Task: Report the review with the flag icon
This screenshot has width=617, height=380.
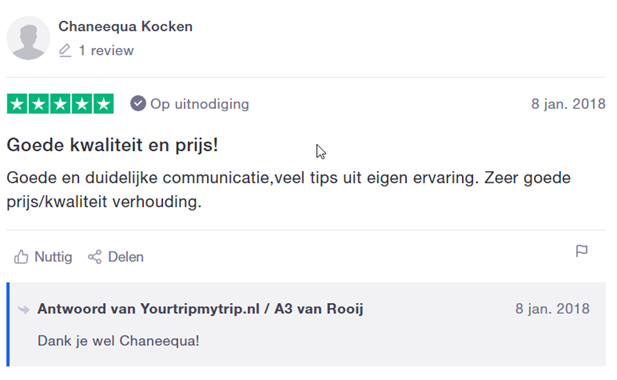Action: pos(582,251)
